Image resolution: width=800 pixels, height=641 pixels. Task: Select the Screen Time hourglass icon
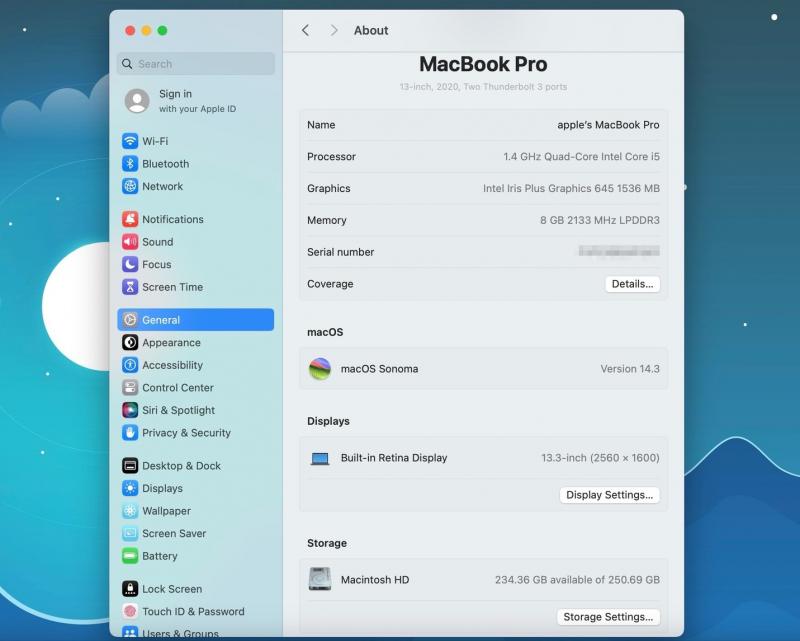click(x=130, y=287)
